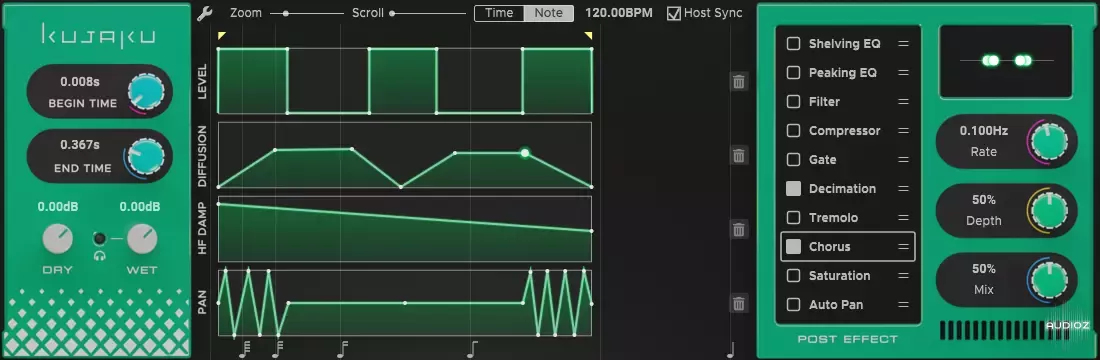Click the PAN lane trash icon

click(x=739, y=303)
